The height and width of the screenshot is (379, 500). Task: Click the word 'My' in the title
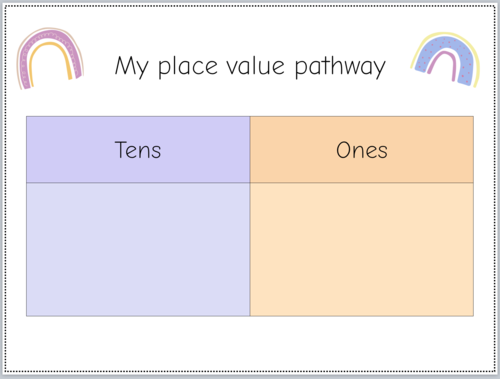tap(131, 67)
